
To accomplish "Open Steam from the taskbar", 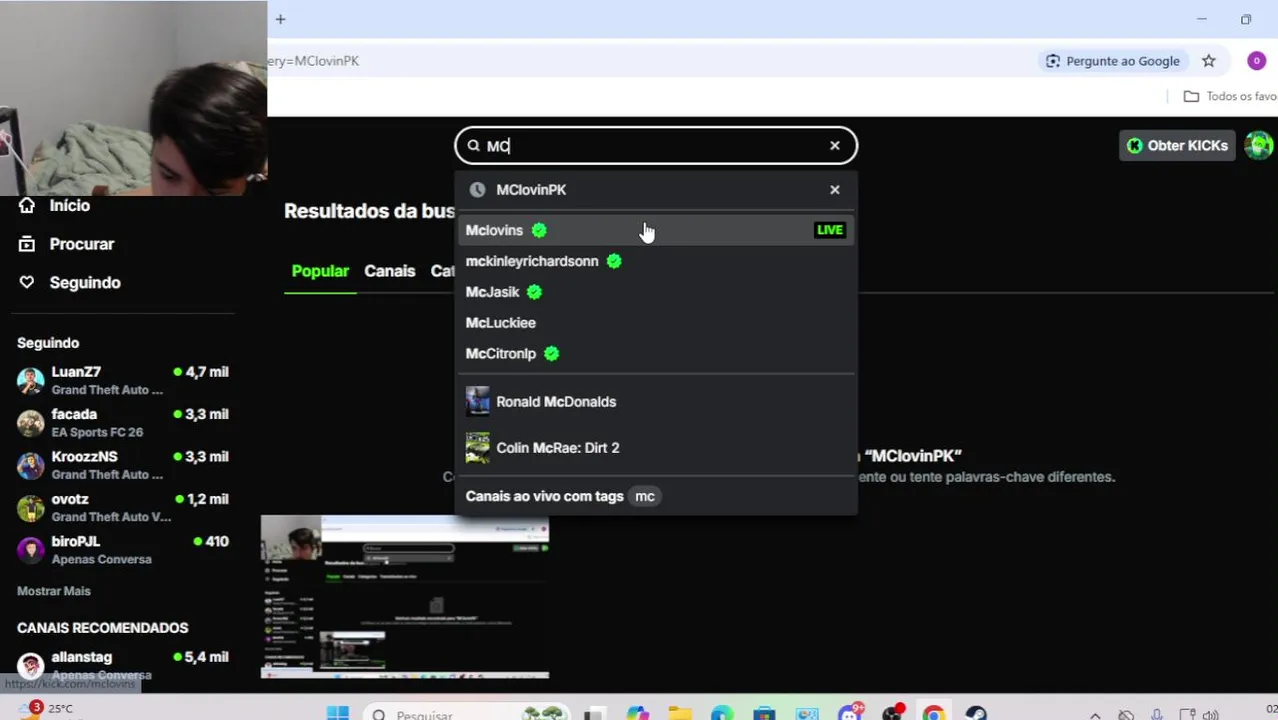I will point(976,714).
